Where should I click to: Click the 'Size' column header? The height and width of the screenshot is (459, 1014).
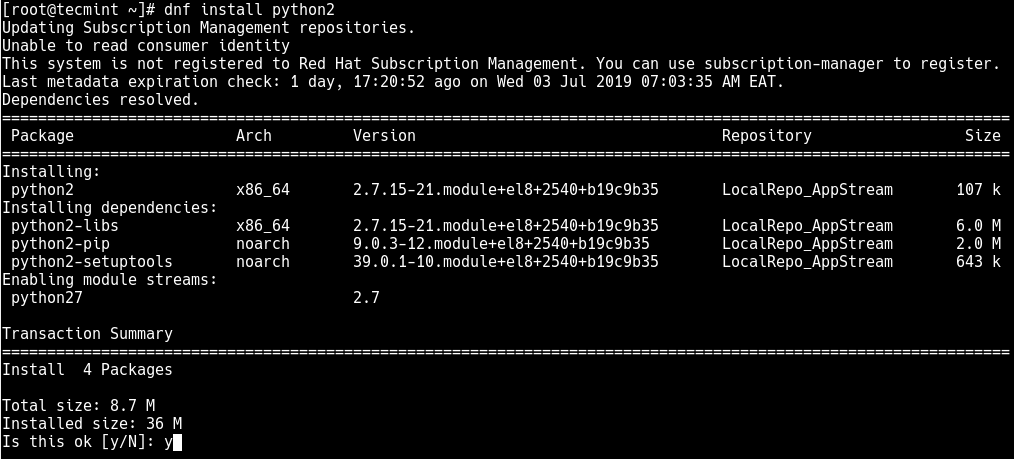(x=982, y=136)
